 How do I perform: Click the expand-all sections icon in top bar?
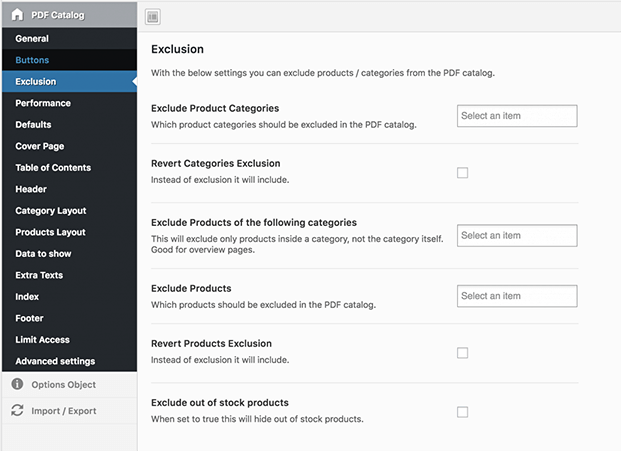(153, 16)
